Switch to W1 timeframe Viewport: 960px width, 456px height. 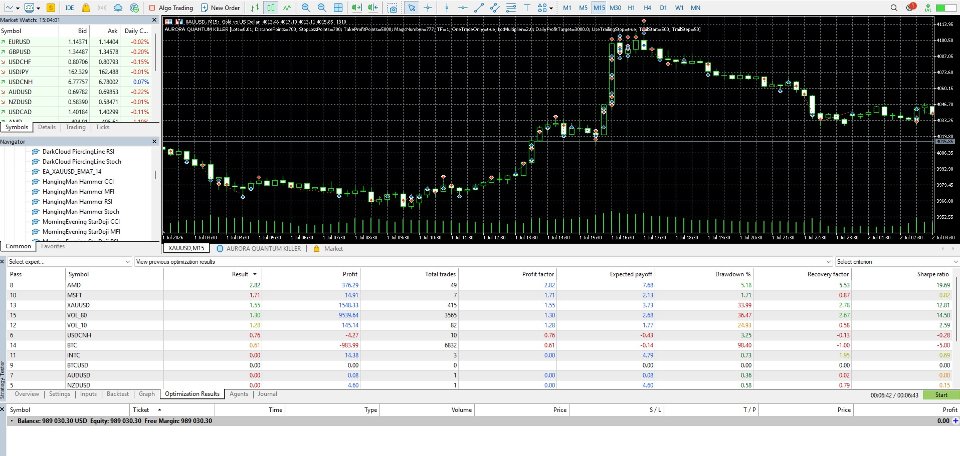(x=679, y=8)
